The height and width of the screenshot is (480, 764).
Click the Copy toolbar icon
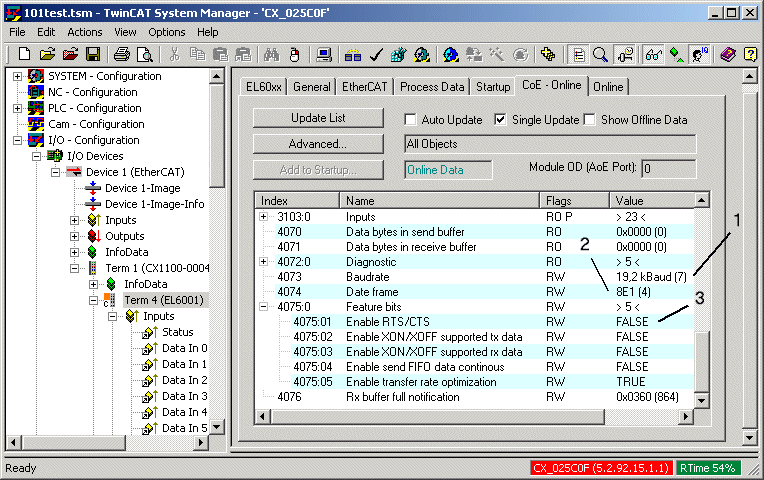click(x=197, y=54)
